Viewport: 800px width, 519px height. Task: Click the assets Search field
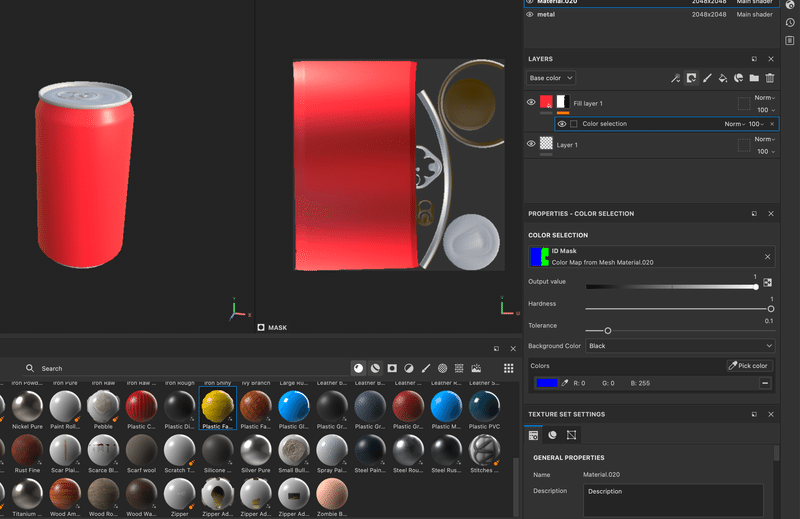184,368
